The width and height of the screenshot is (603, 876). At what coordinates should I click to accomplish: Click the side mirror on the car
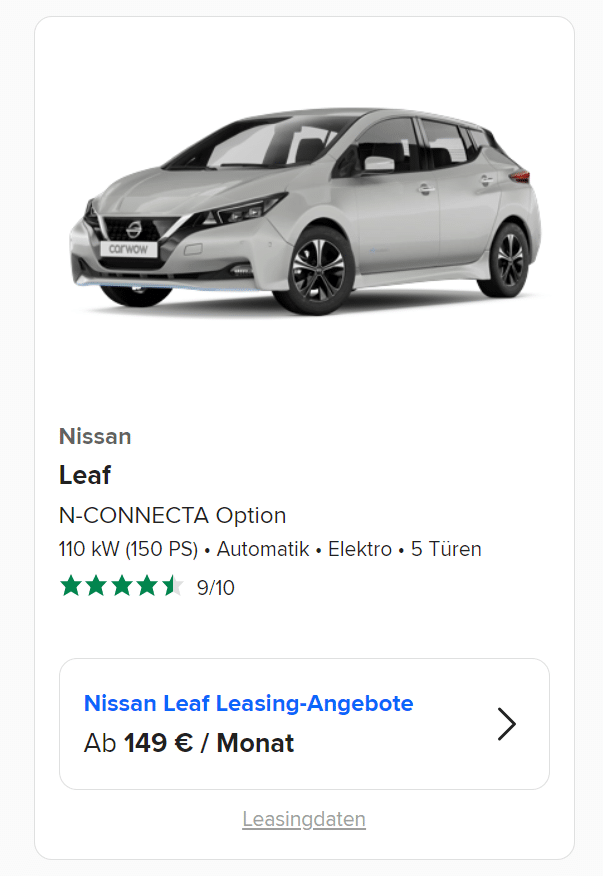click(379, 163)
